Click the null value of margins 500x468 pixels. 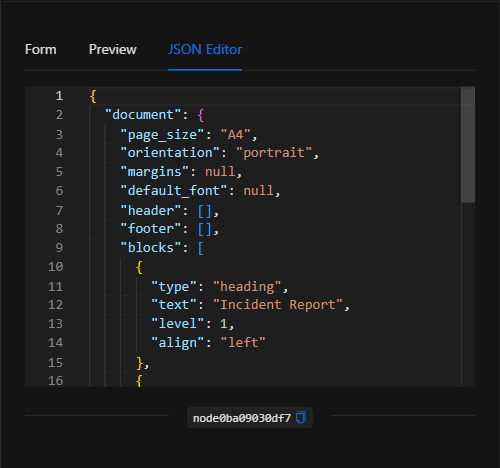[x=220, y=172]
